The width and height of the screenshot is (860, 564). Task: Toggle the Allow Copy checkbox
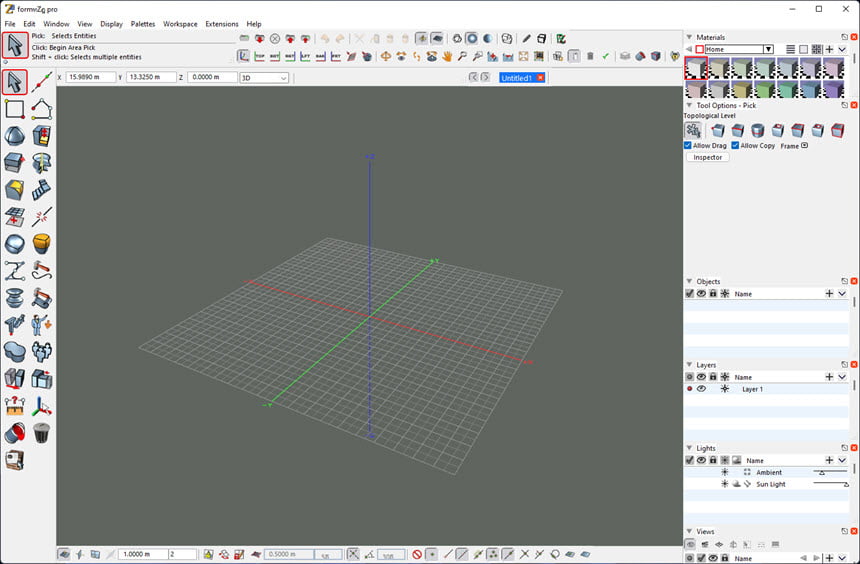735,145
